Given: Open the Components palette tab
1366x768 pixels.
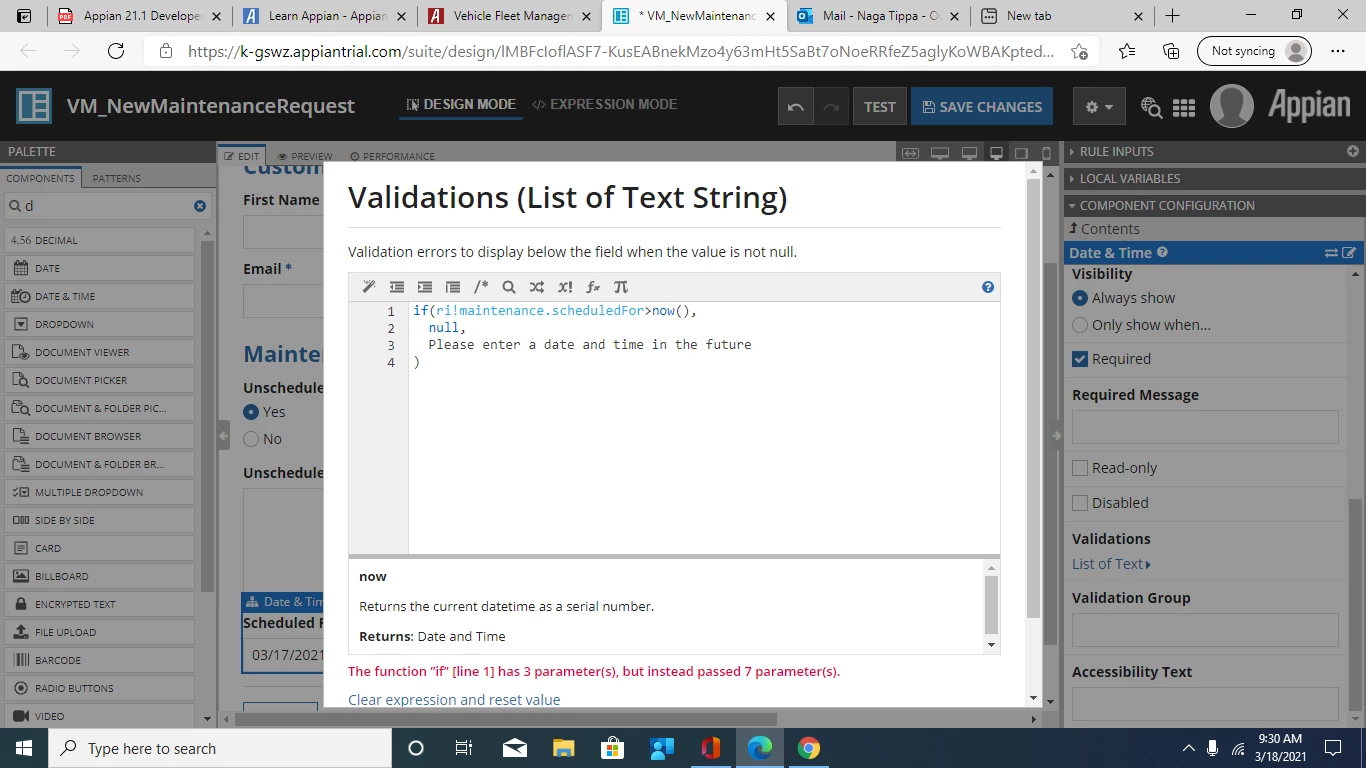Looking at the screenshot, I should (40, 178).
